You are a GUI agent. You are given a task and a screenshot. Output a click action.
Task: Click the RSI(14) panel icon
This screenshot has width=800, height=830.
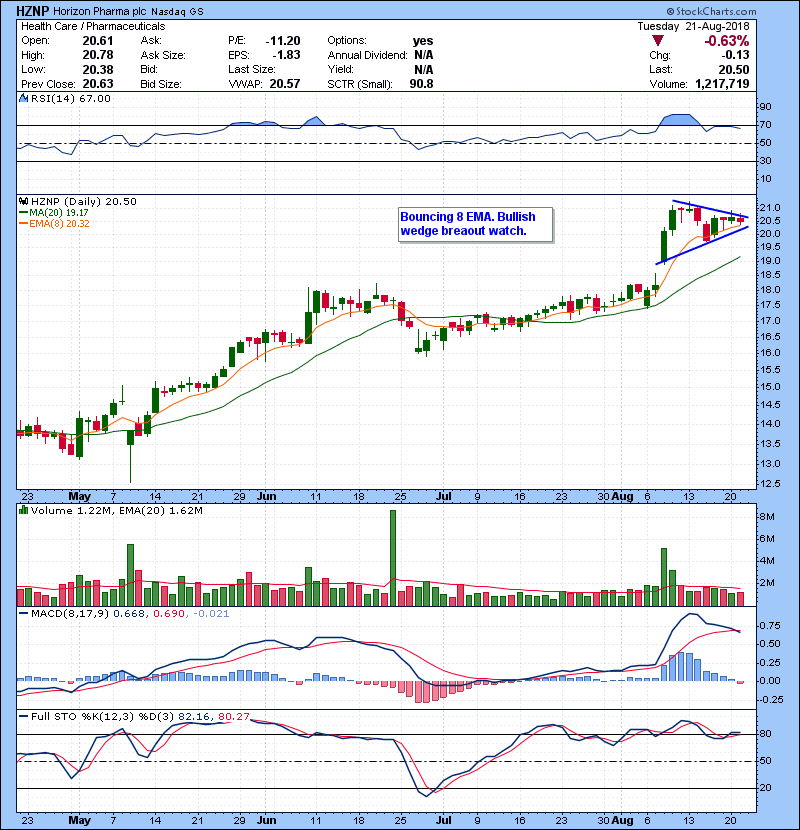[x=23, y=98]
